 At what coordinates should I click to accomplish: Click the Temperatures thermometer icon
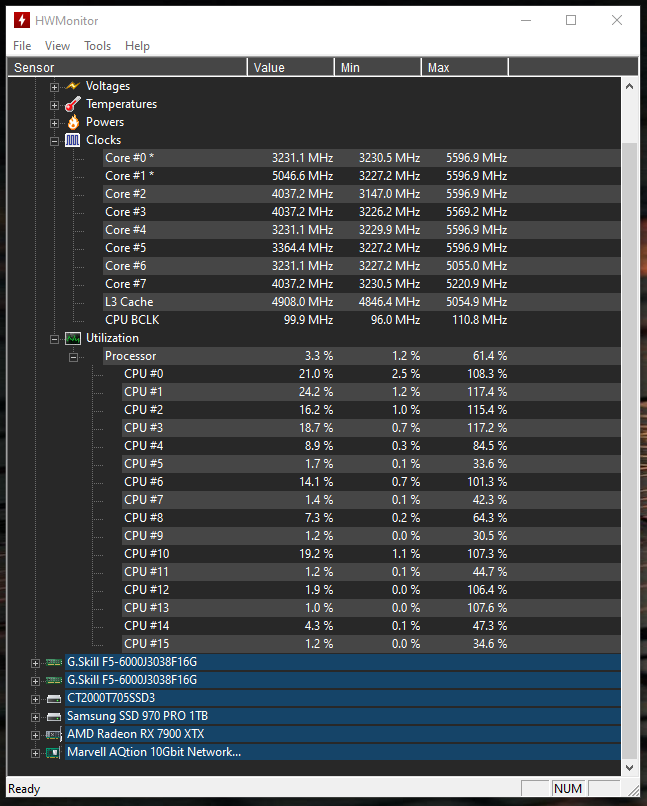72,104
